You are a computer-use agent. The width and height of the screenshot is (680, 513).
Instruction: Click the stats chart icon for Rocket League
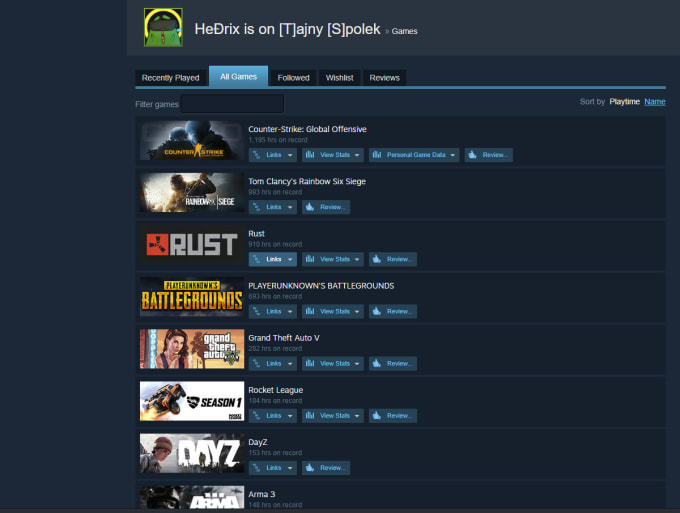[310, 415]
